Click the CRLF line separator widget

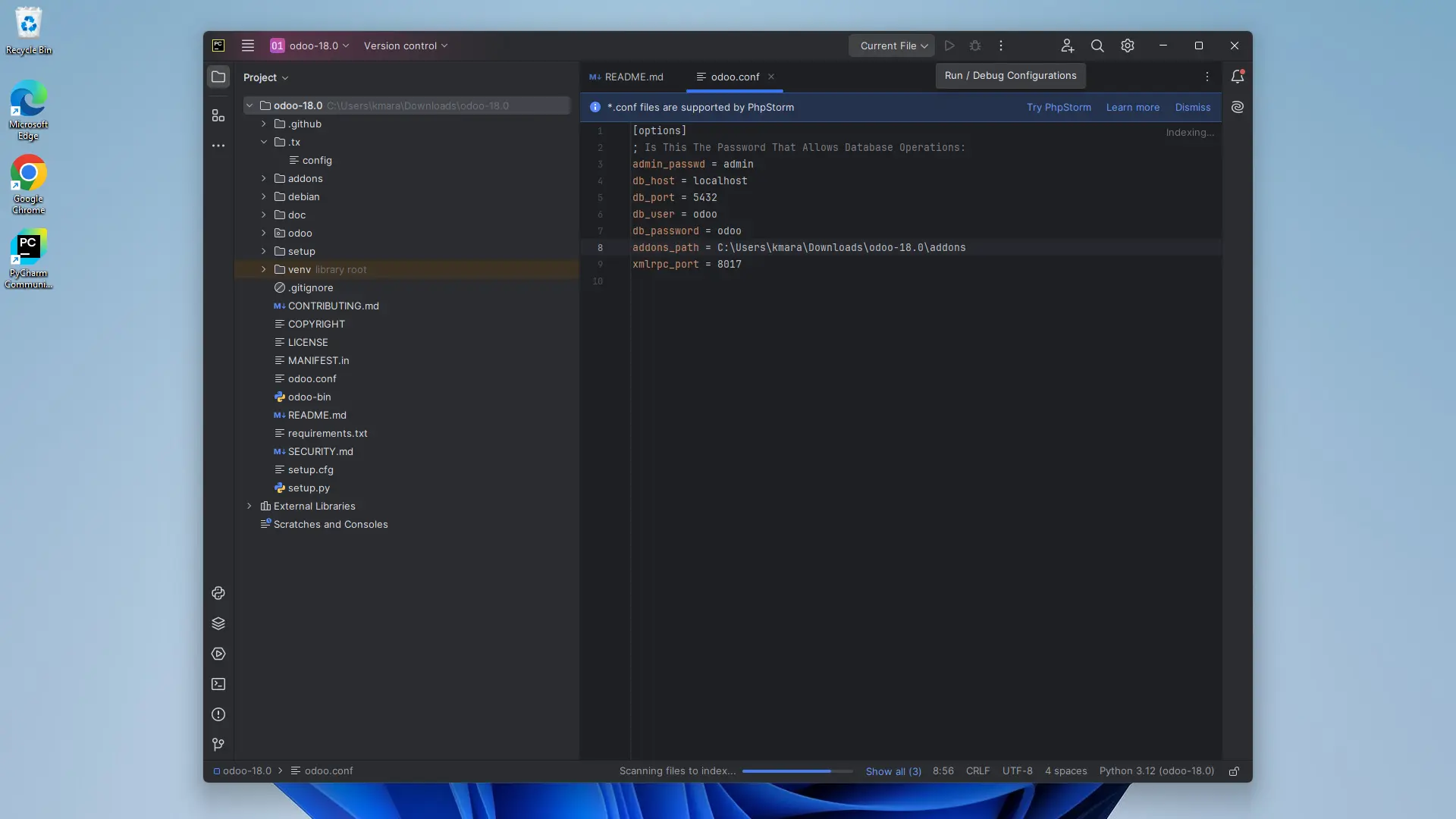pos(977,770)
